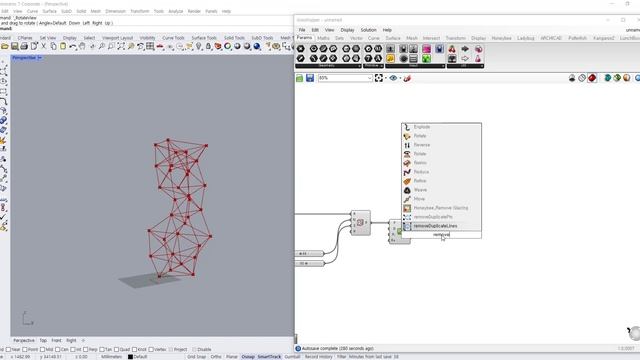Click Save icon in Rhino toolbar
The width and height of the screenshot is (640, 360).
tap(15, 47)
